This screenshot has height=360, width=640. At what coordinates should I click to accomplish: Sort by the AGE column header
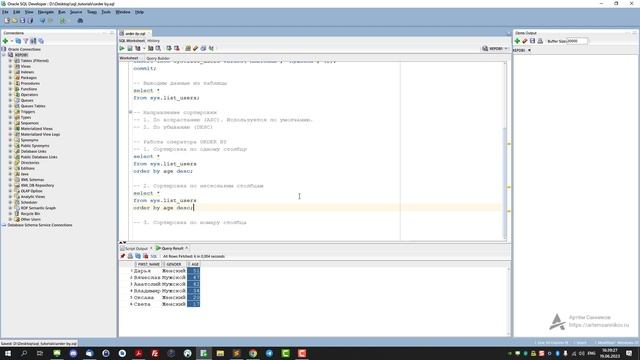click(194, 264)
